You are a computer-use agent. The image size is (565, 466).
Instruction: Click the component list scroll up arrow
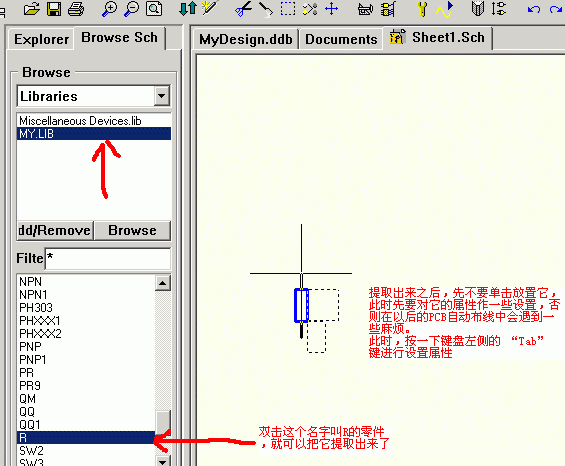tap(163, 283)
